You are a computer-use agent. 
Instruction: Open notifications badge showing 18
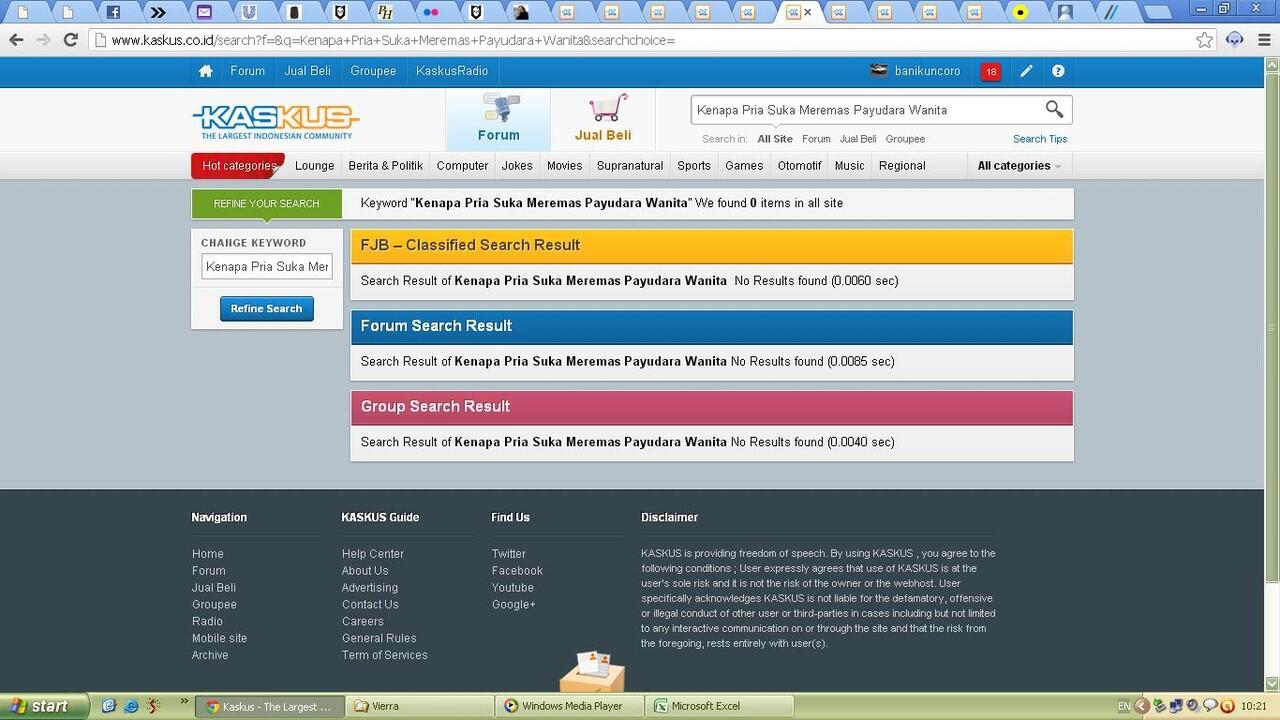point(990,72)
